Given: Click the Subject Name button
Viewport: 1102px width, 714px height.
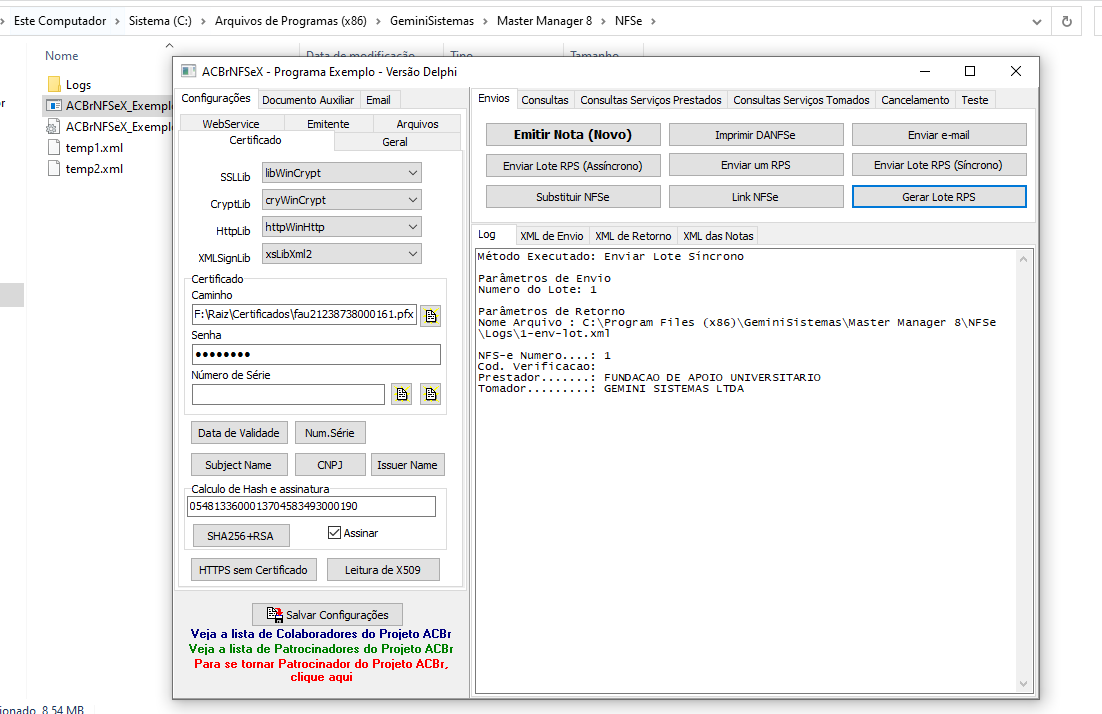Looking at the screenshot, I should pyautogui.click(x=238, y=465).
